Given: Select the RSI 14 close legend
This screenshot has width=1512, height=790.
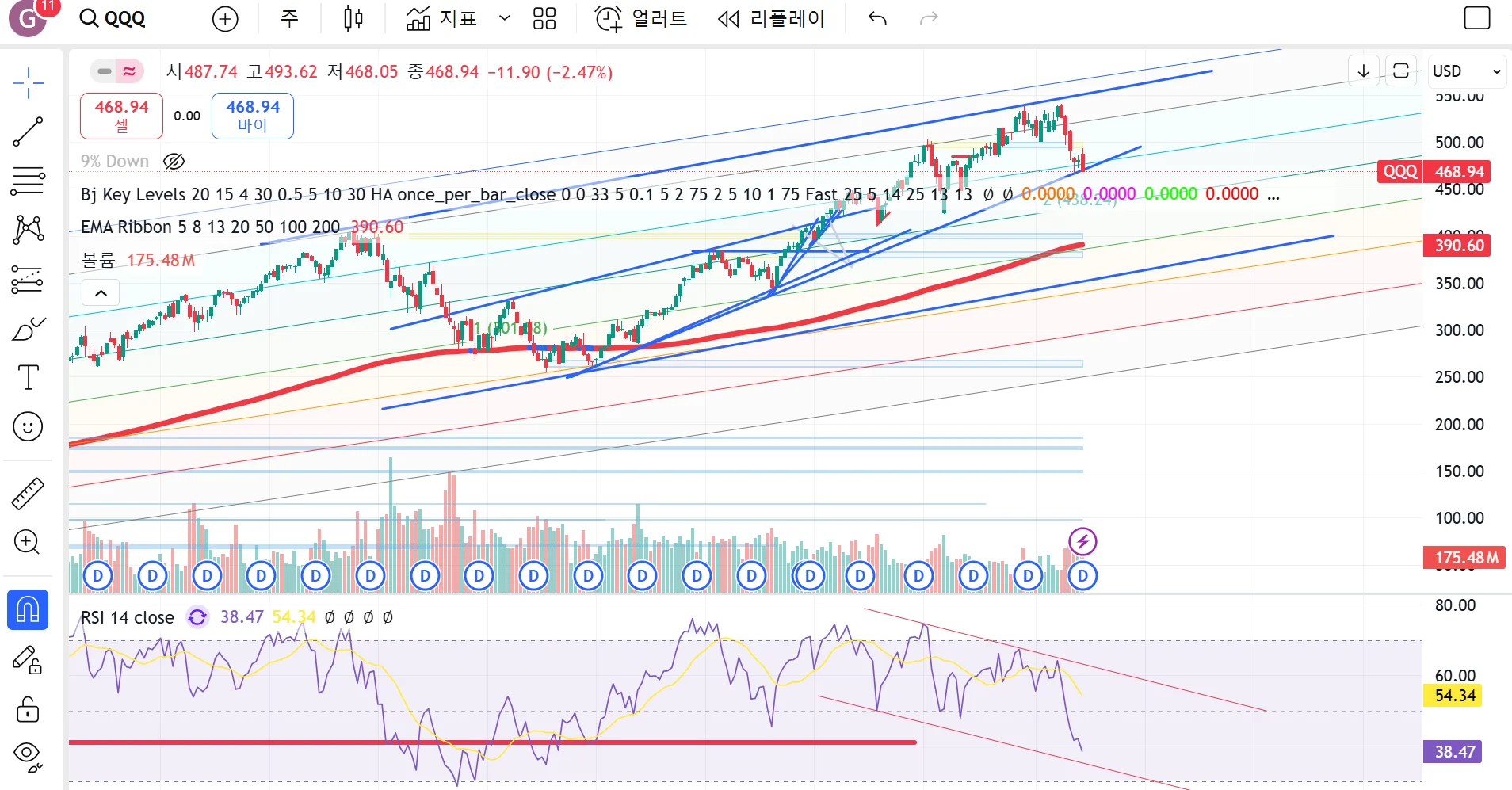Looking at the screenshot, I should 128,617.
